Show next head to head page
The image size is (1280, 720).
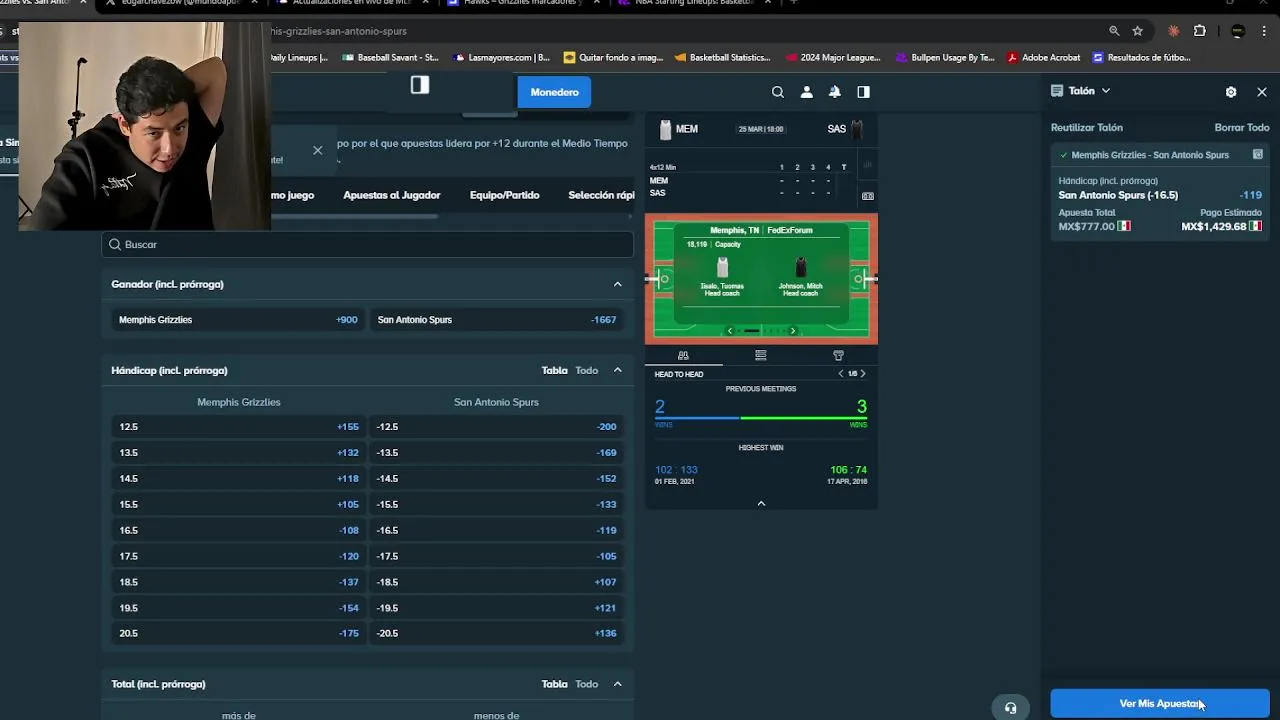pyautogui.click(x=863, y=374)
